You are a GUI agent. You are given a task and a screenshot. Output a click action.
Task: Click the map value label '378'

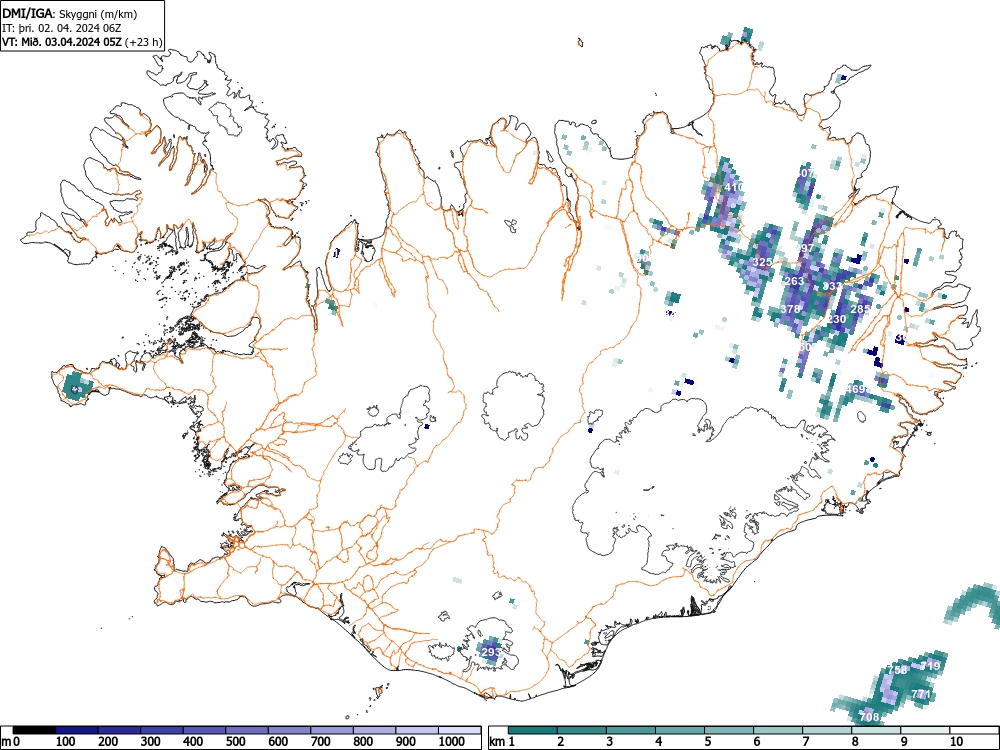[x=790, y=309]
